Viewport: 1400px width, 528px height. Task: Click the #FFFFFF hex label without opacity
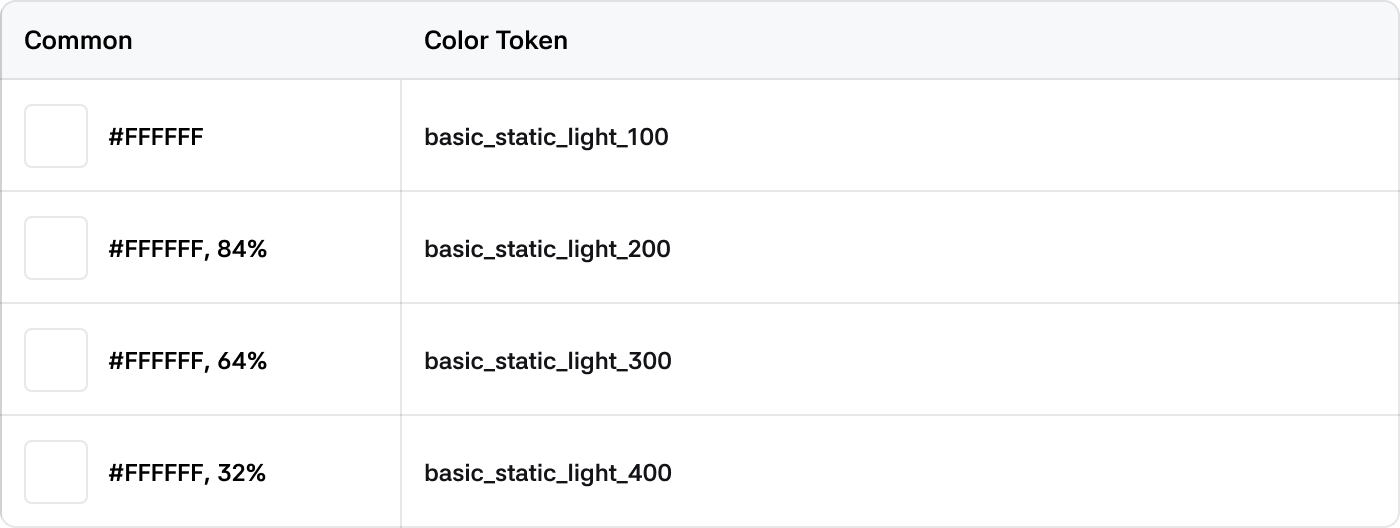(x=156, y=137)
